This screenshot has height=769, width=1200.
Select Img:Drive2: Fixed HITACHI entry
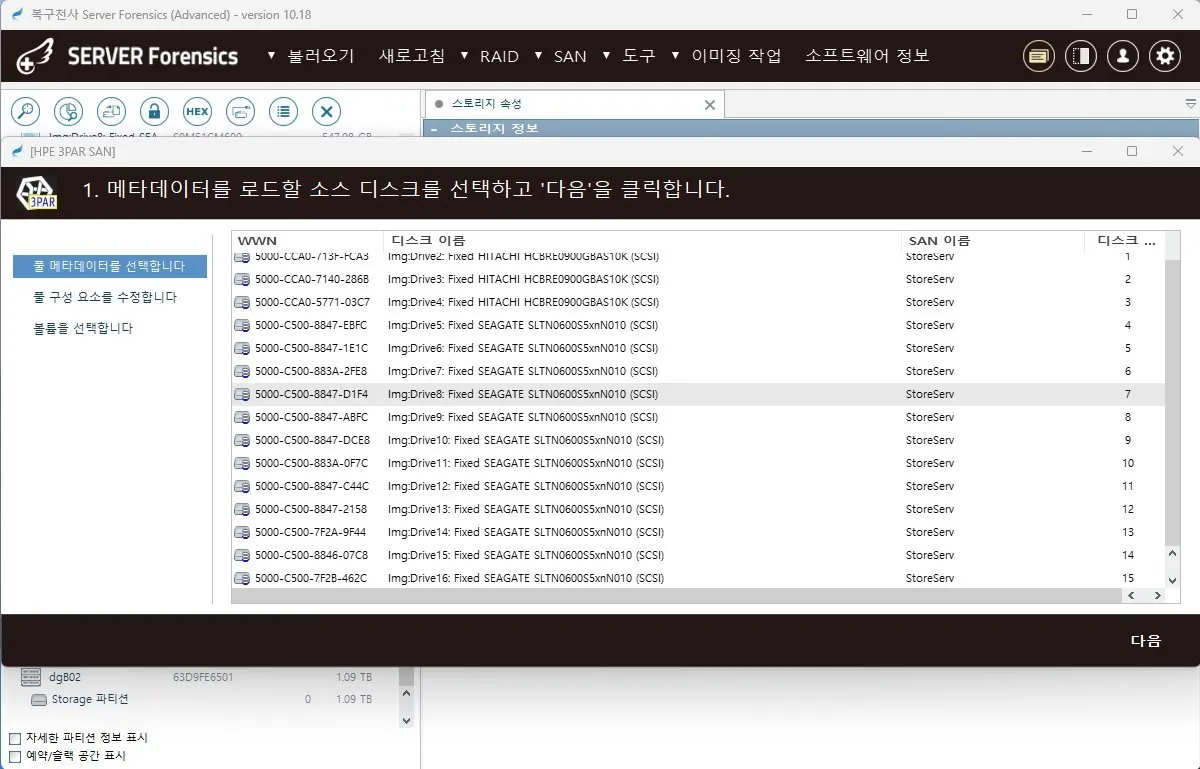point(523,257)
